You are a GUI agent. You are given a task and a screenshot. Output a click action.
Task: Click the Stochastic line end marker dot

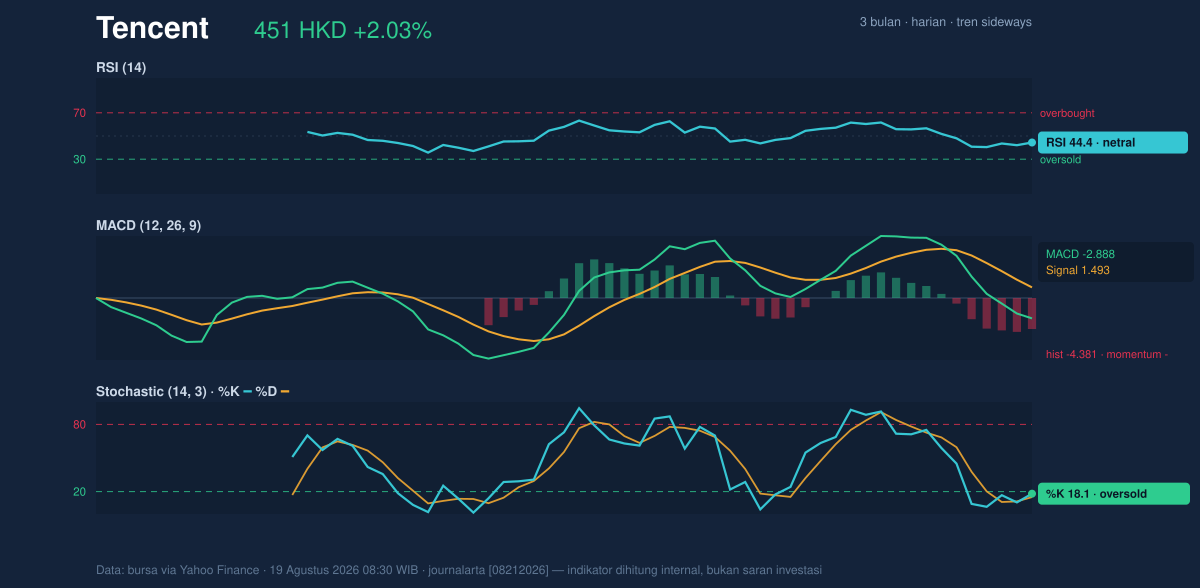(x=1032, y=494)
